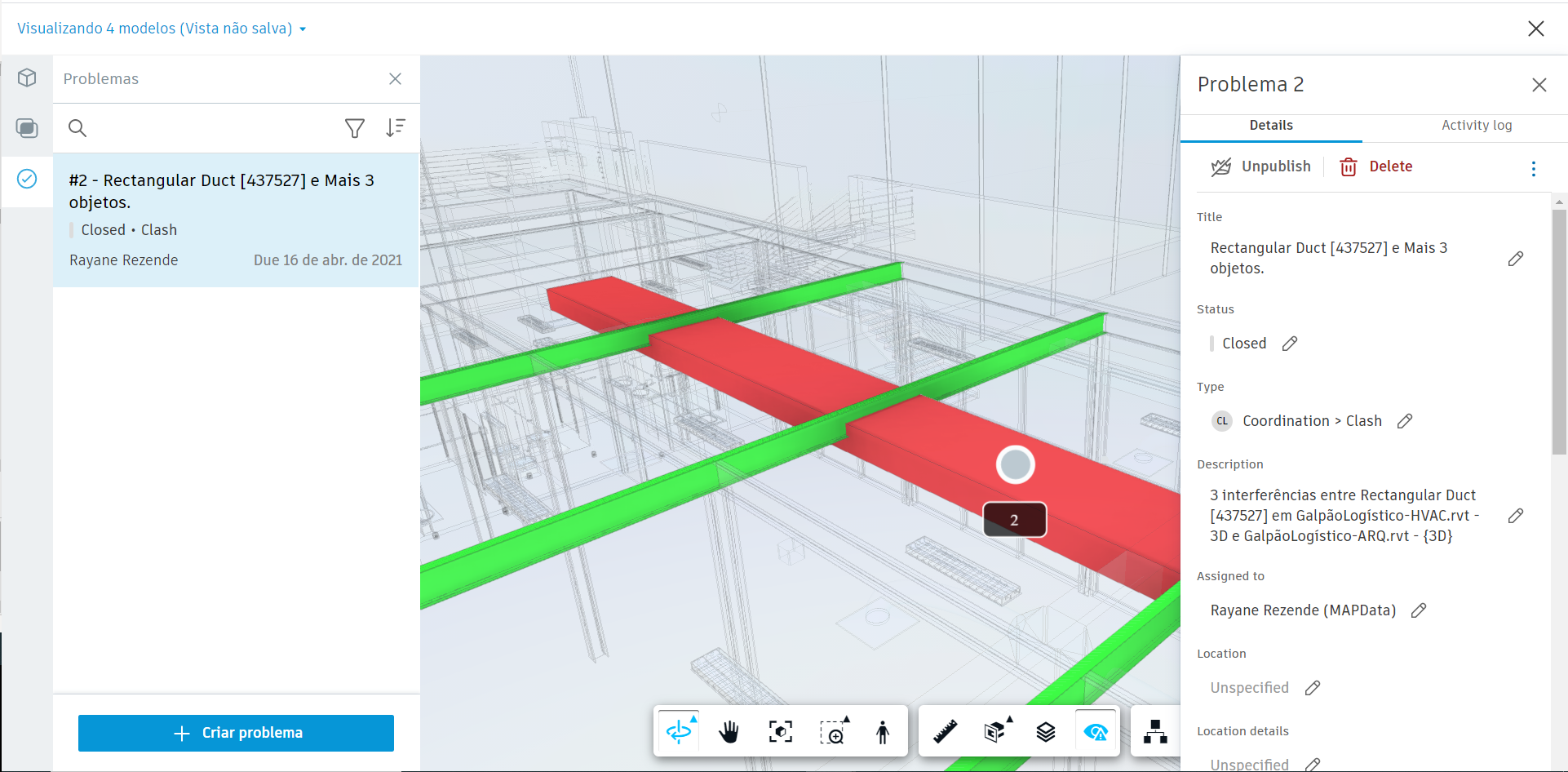1568x772 pixels.
Task: Activate the Section analysis tool
Action: pyautogui.click(x=996, y=731)
